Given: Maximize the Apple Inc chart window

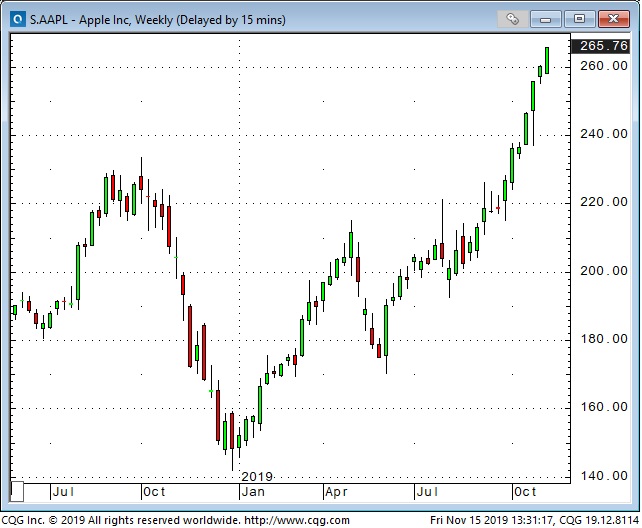Looking at the screenshot, I should coord(579,19).
